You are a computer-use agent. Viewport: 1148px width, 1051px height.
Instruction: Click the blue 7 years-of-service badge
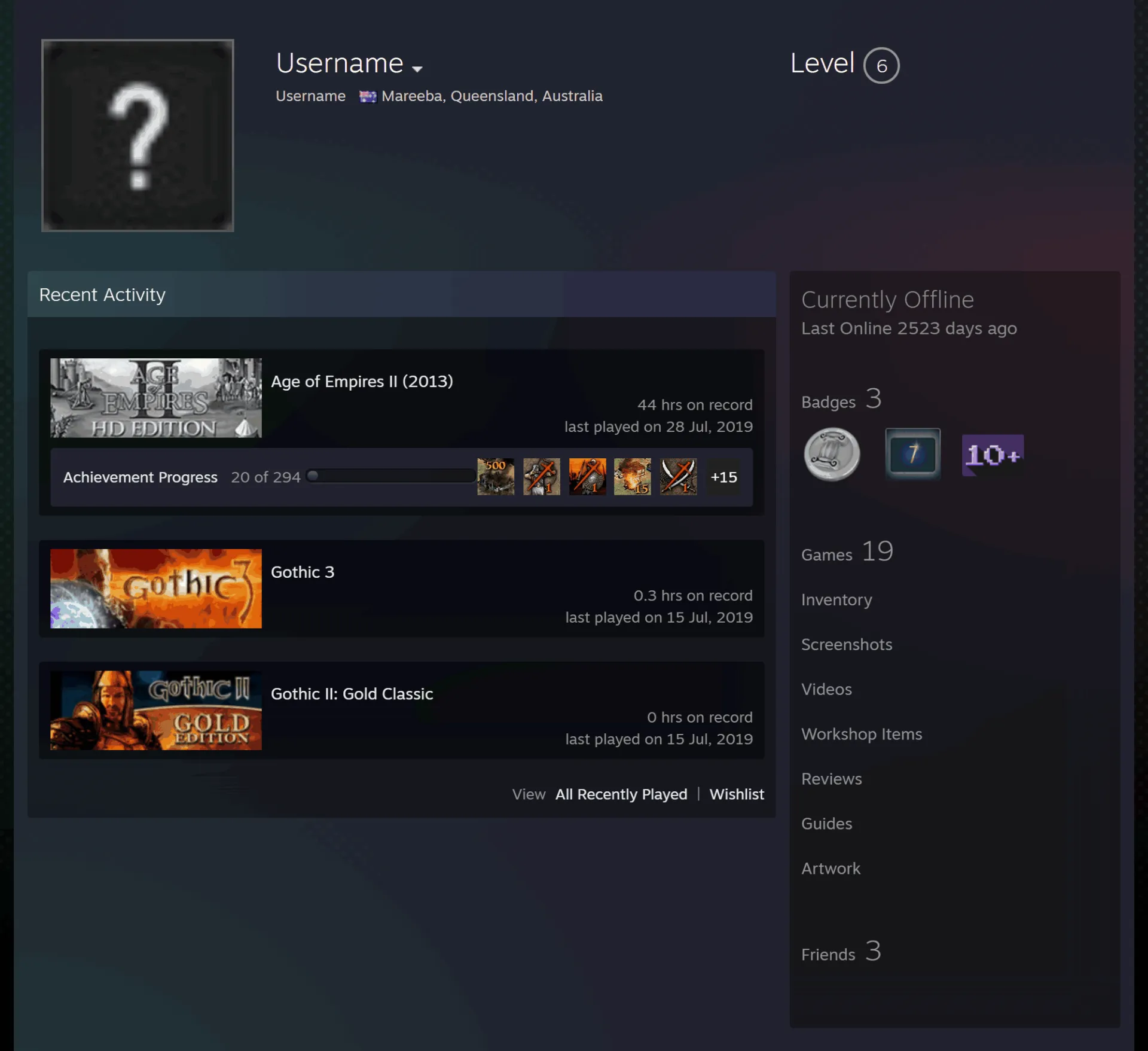coord(912,454)
